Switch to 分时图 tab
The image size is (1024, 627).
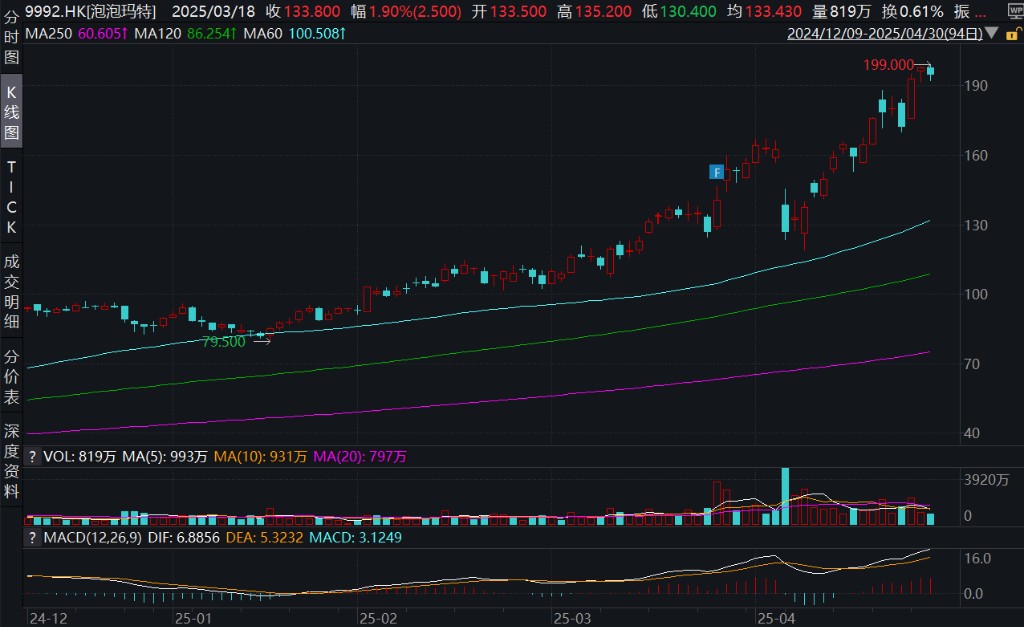coord(12,41)
